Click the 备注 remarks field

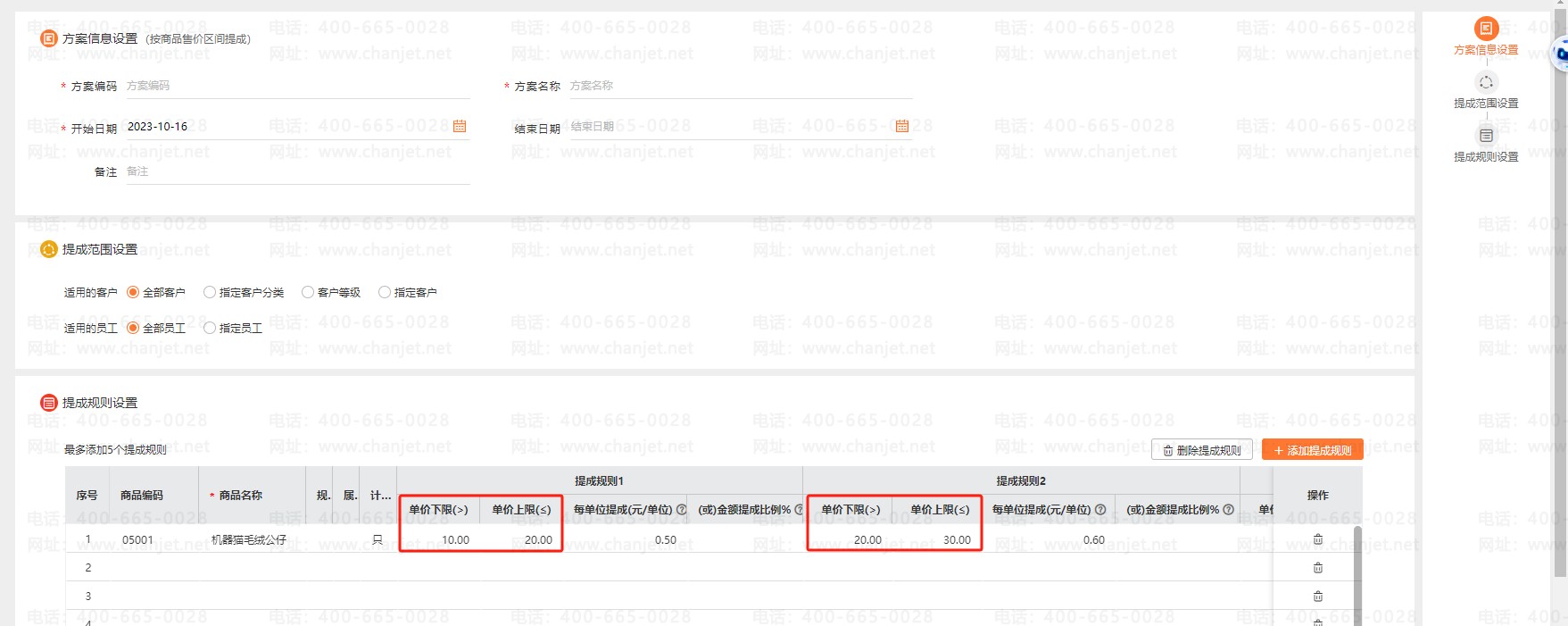[x=296, y=171]
